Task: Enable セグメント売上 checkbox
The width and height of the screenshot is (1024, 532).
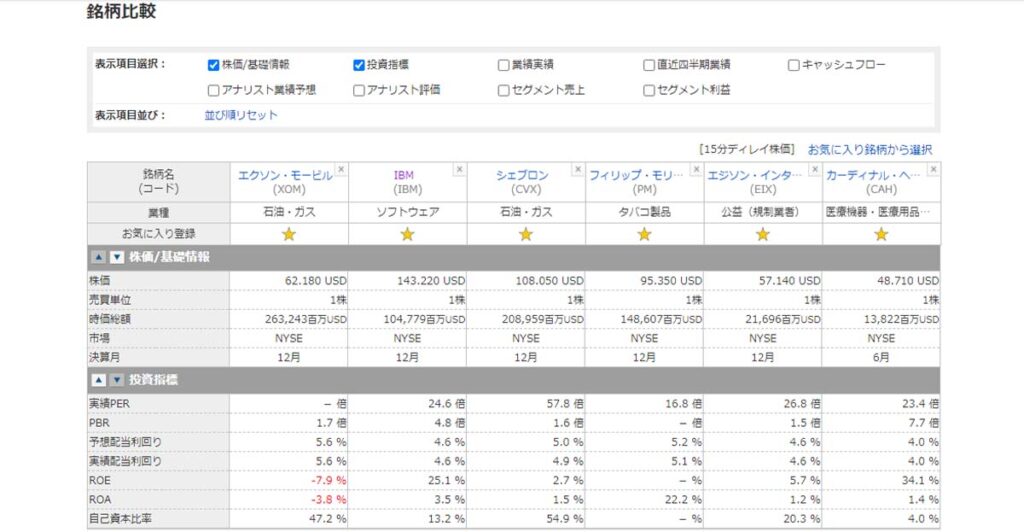Action: point(504,90)
